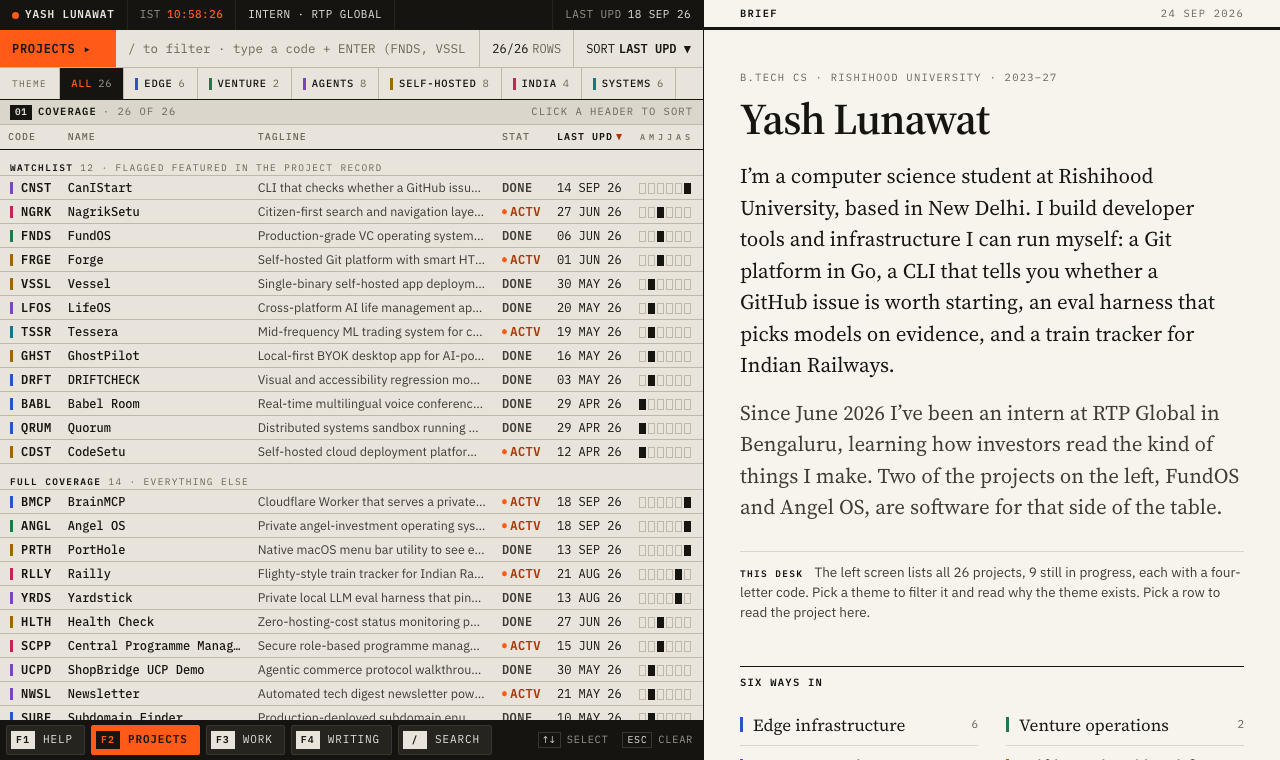This screenshot has width=1280, height=760.
Task: Click the purple theme bar beside CNST
Action: (x=11, y=188)
